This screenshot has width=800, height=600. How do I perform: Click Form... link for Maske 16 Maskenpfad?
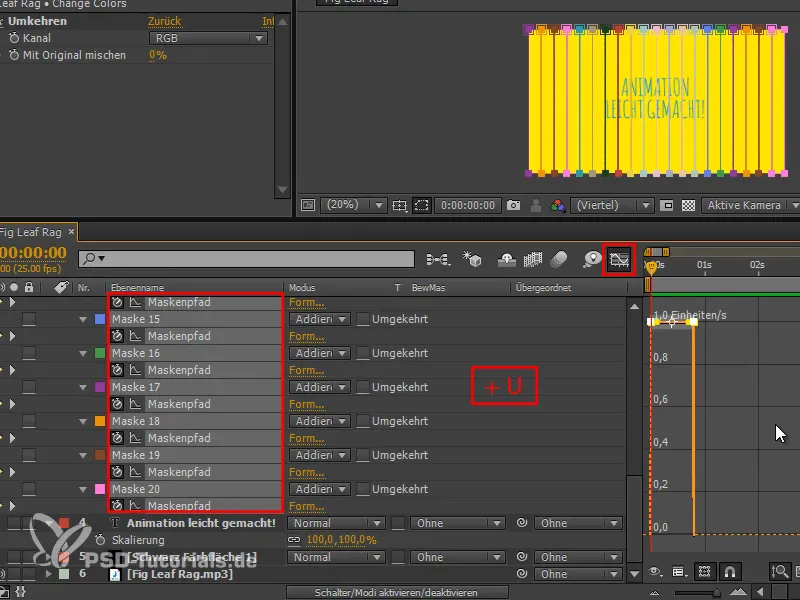click(306, 370)
